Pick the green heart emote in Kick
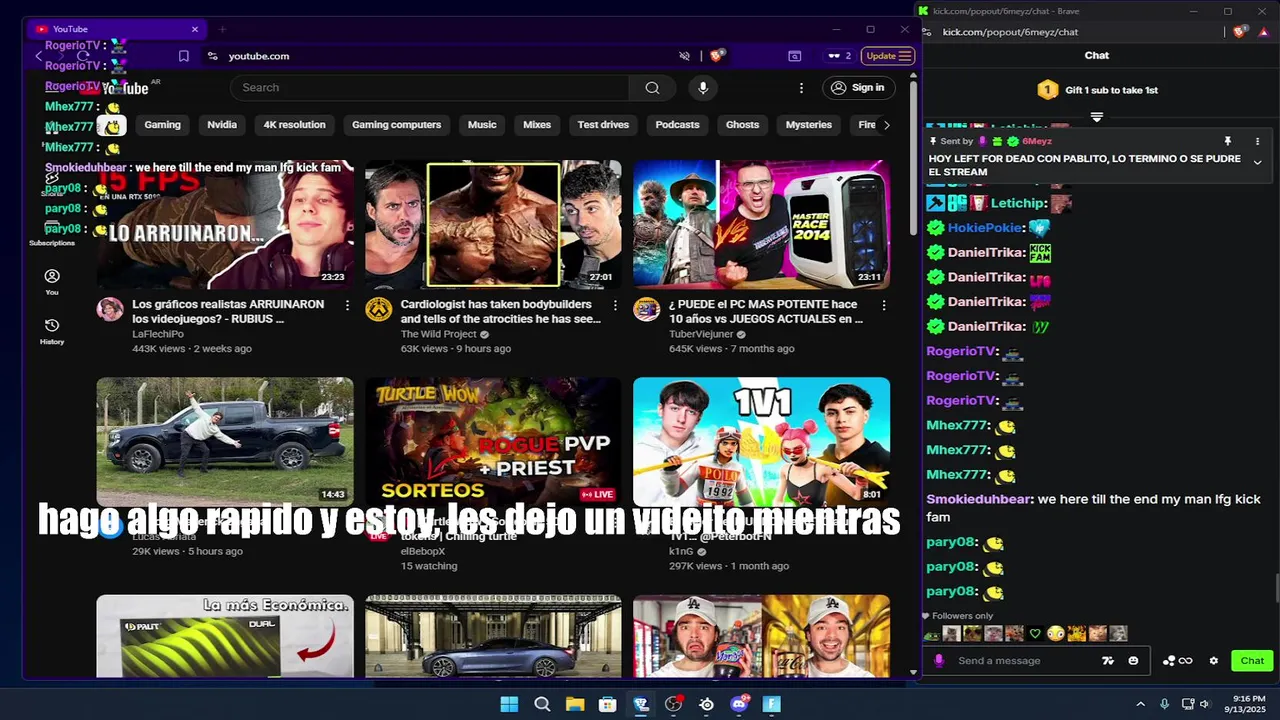 1035,633
